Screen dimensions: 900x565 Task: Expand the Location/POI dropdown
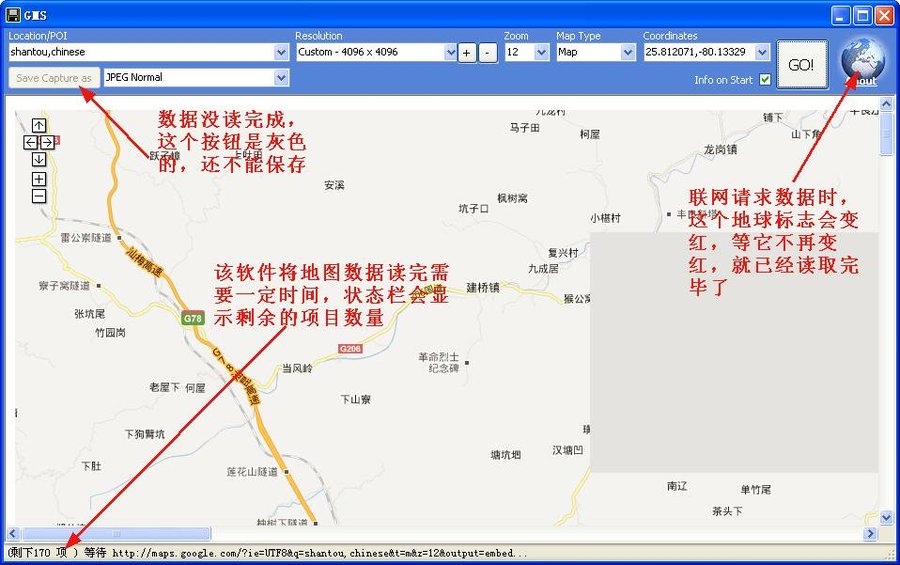pyautogui.click(x=282, y=52)
